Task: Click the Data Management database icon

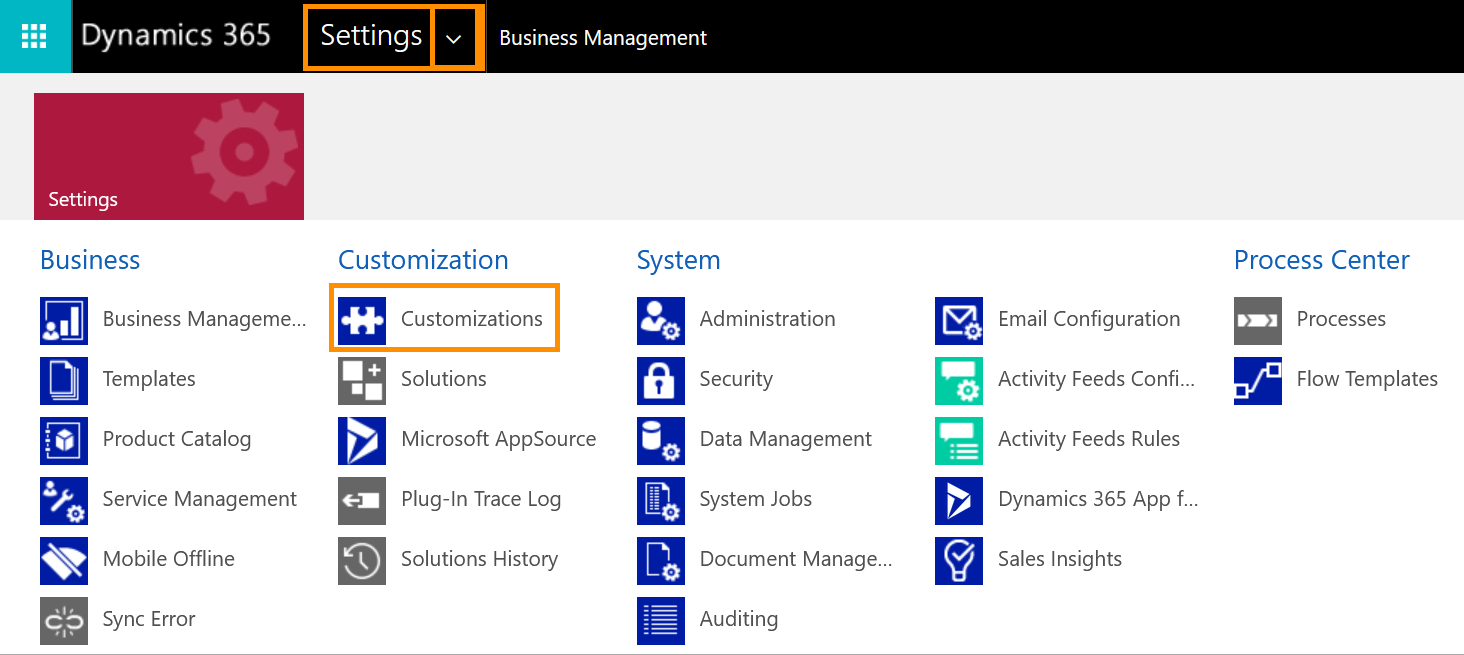Action: (x=661, y=440)
